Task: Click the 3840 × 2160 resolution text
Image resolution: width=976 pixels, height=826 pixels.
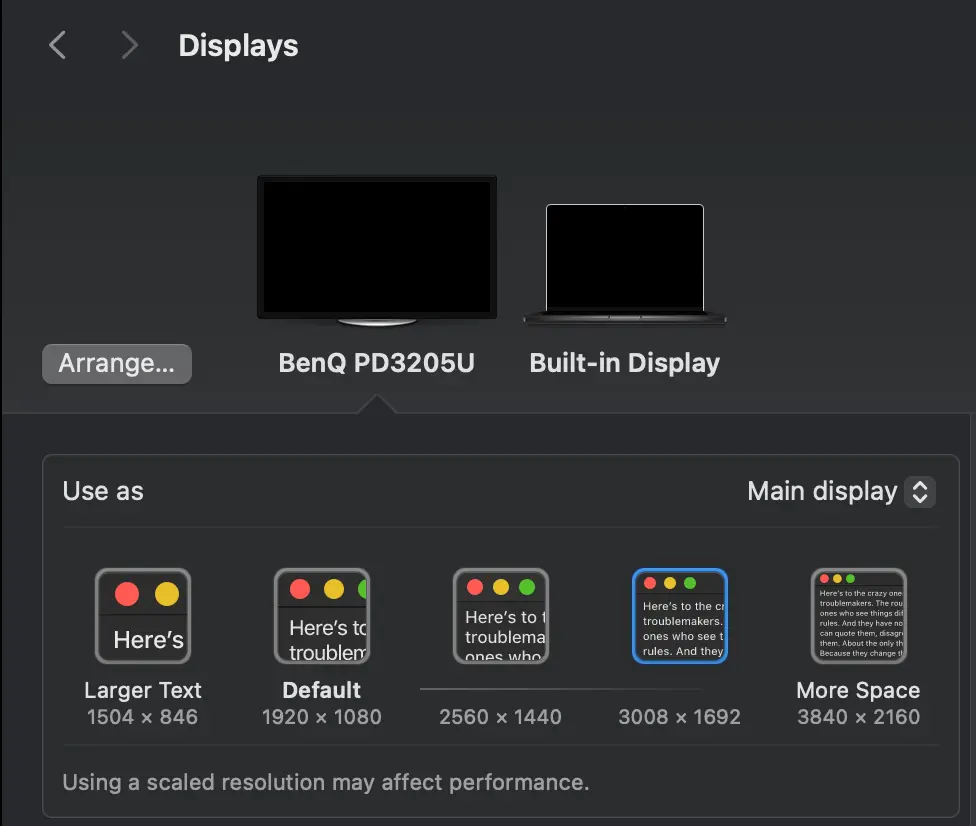Action: point(858,717)
